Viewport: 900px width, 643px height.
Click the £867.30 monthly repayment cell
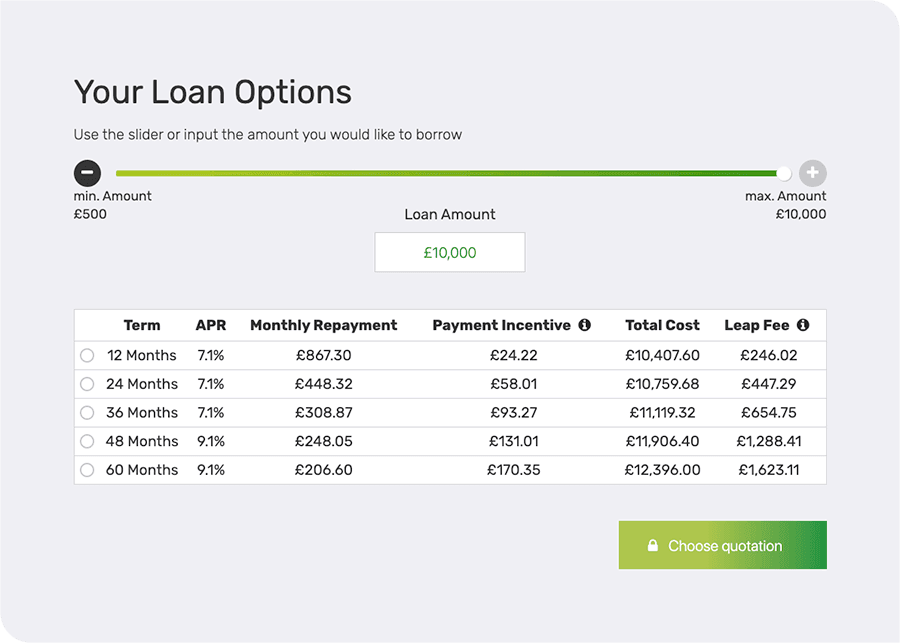coord(323,355)
